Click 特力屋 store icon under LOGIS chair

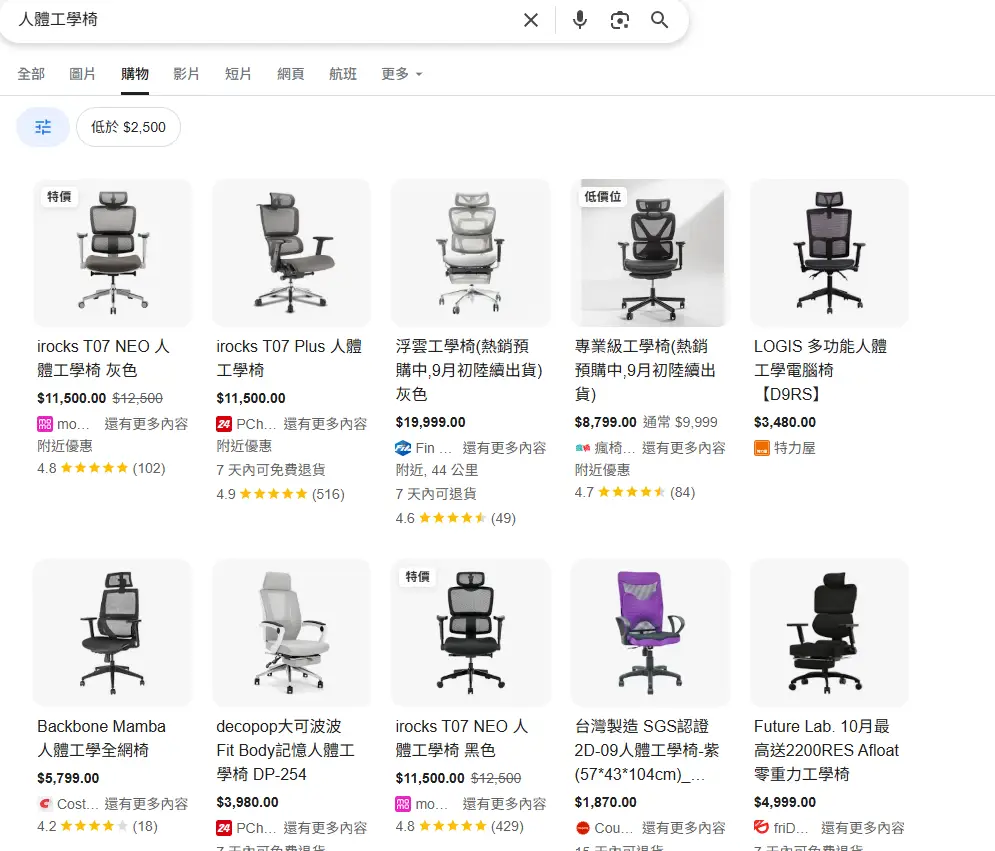tap(762, 448)
